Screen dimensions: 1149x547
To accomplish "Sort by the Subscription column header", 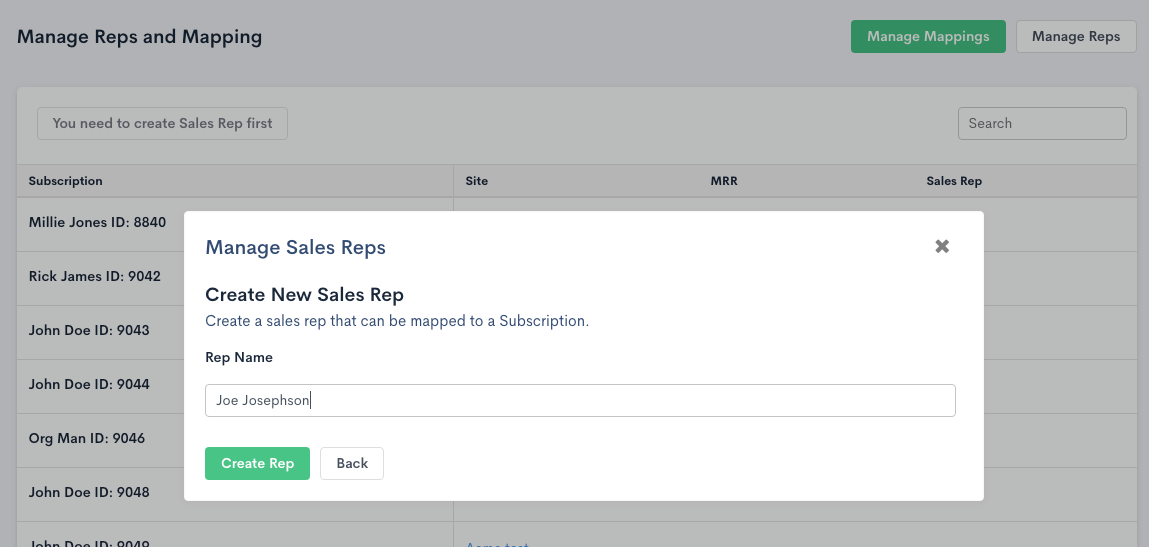I will (66, 181).
